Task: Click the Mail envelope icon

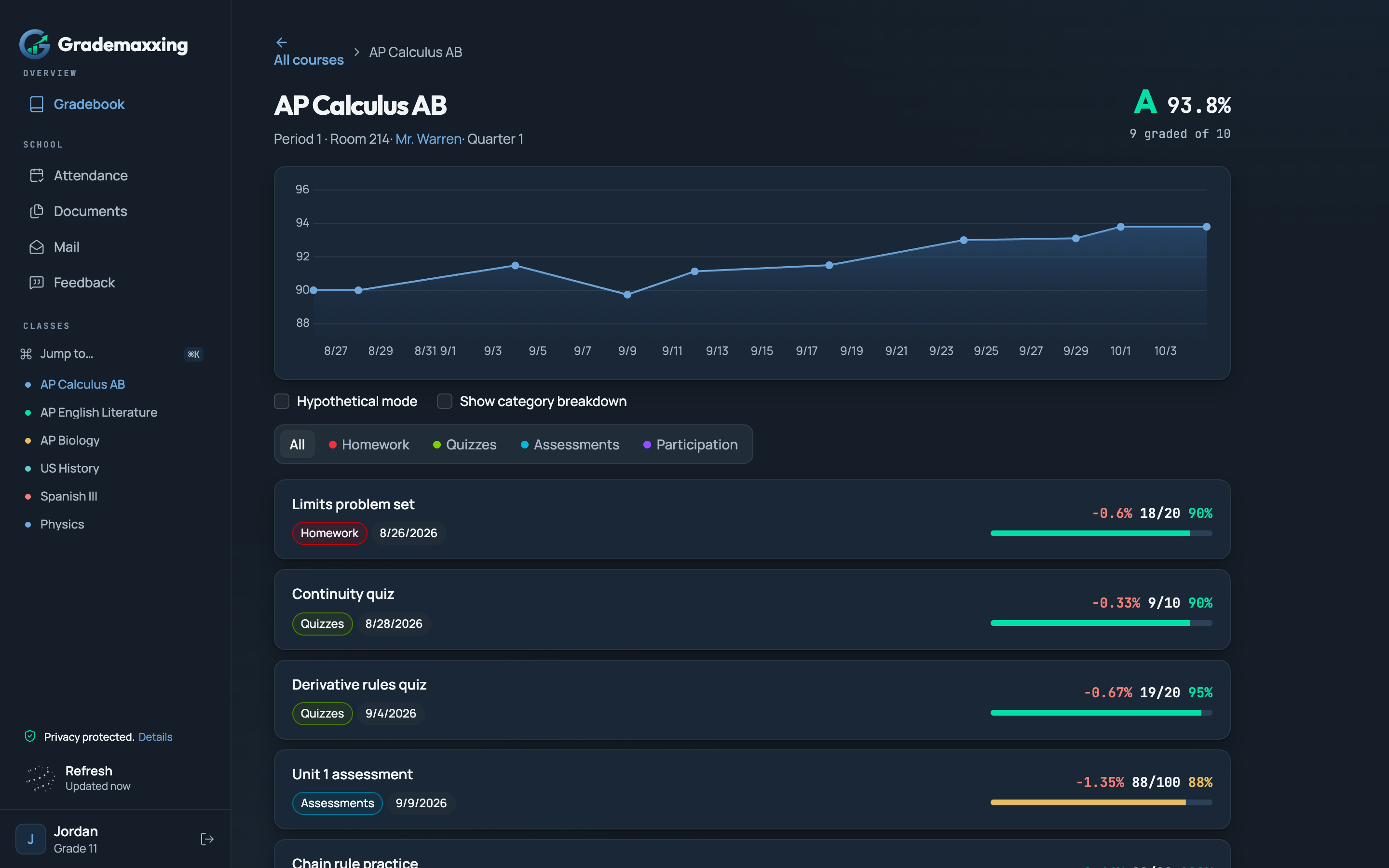Action: (x=37, y=247)
